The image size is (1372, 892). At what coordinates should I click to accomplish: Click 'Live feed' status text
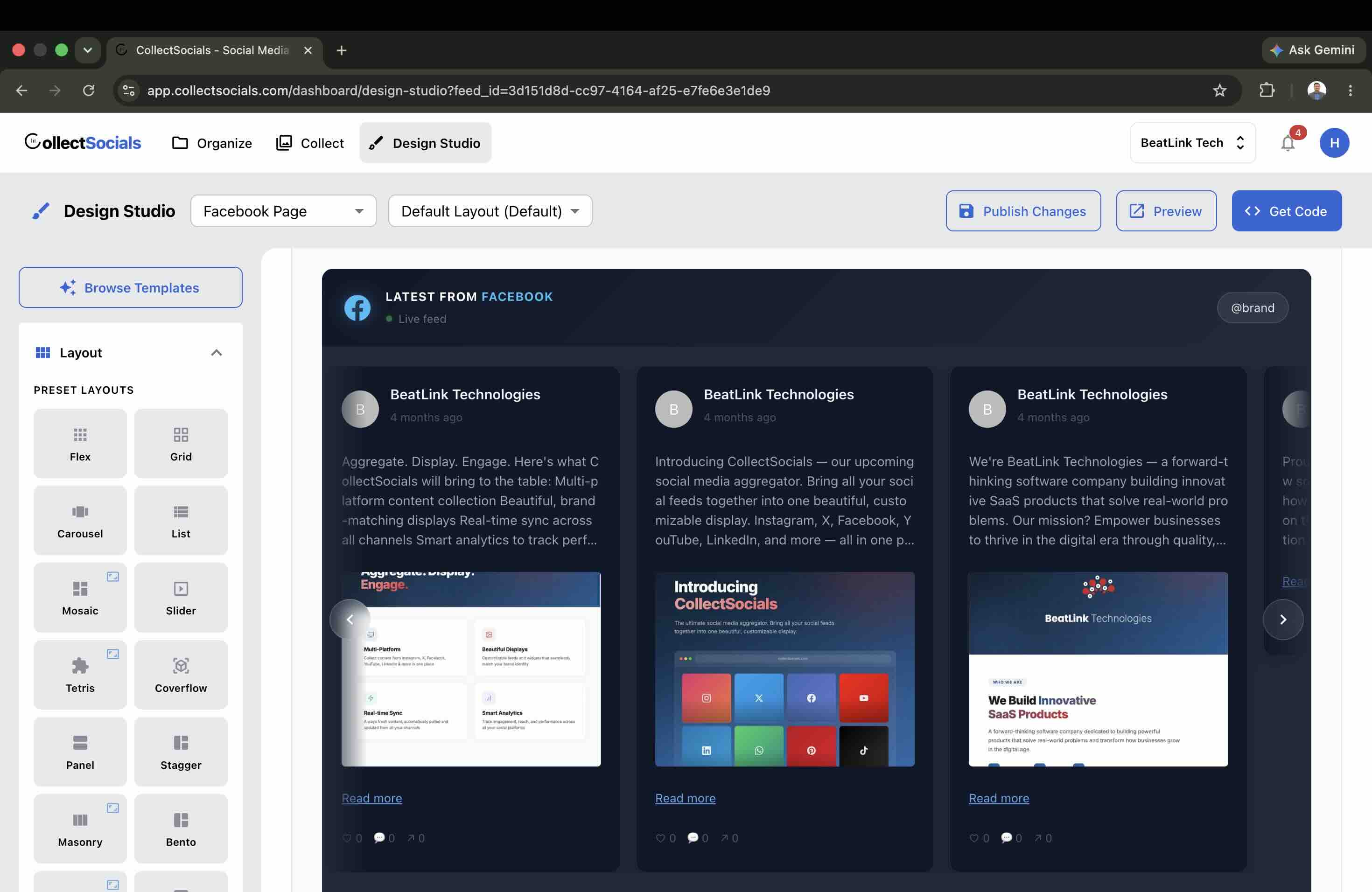click(422, 319)
